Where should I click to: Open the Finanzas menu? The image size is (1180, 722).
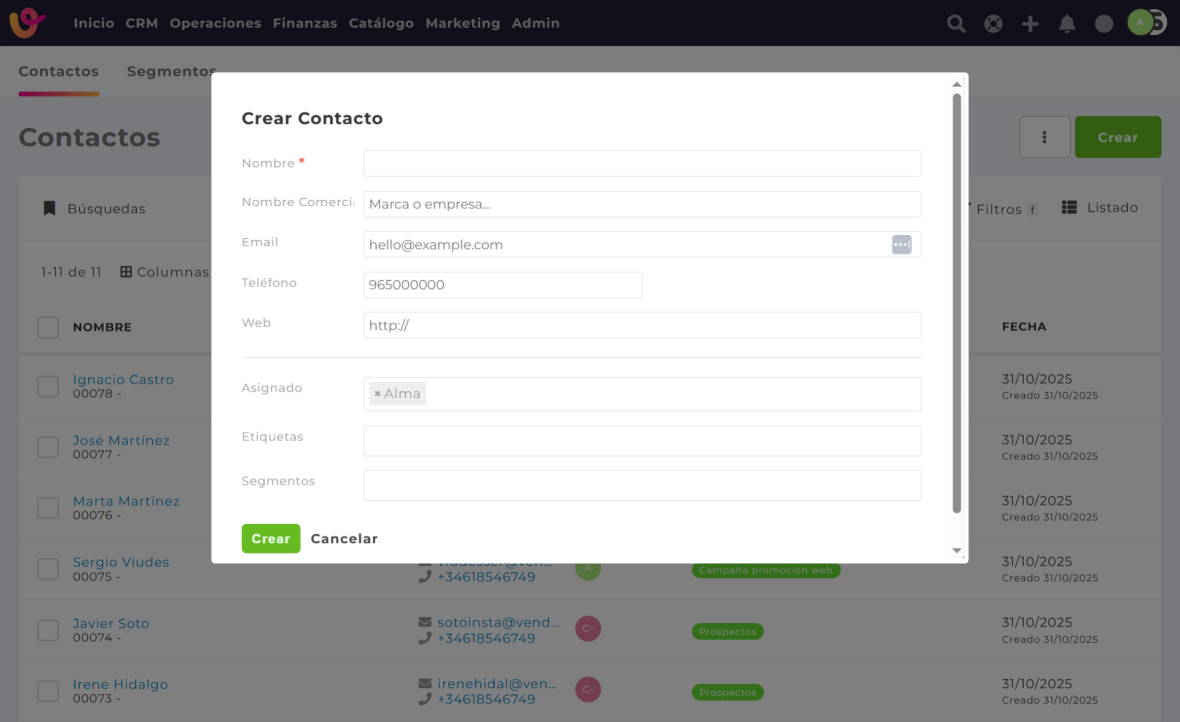pos(304,23)
